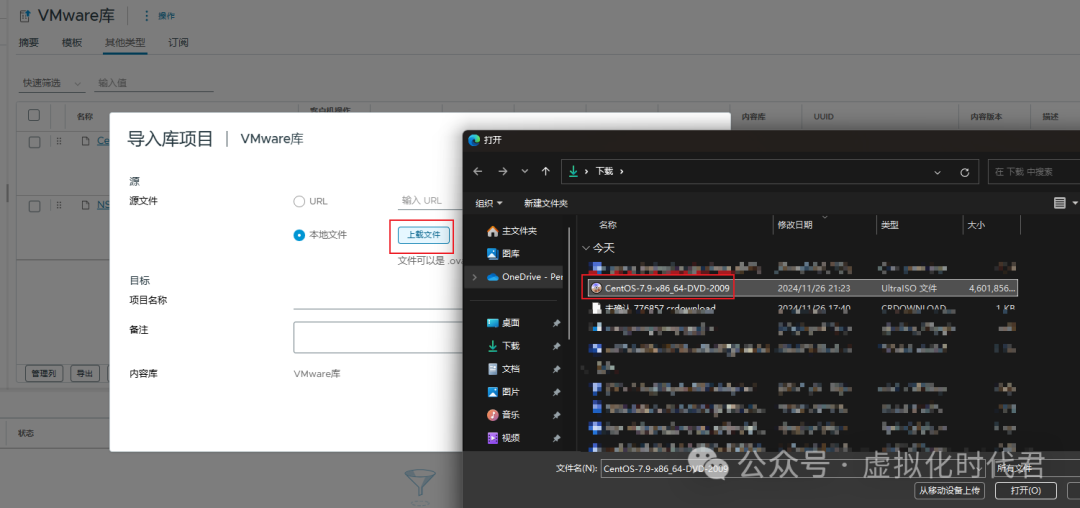Click the content library icon beside VMware库 title
The height and width of the screenshot is (508, 1080).
(x=25, y=16)
